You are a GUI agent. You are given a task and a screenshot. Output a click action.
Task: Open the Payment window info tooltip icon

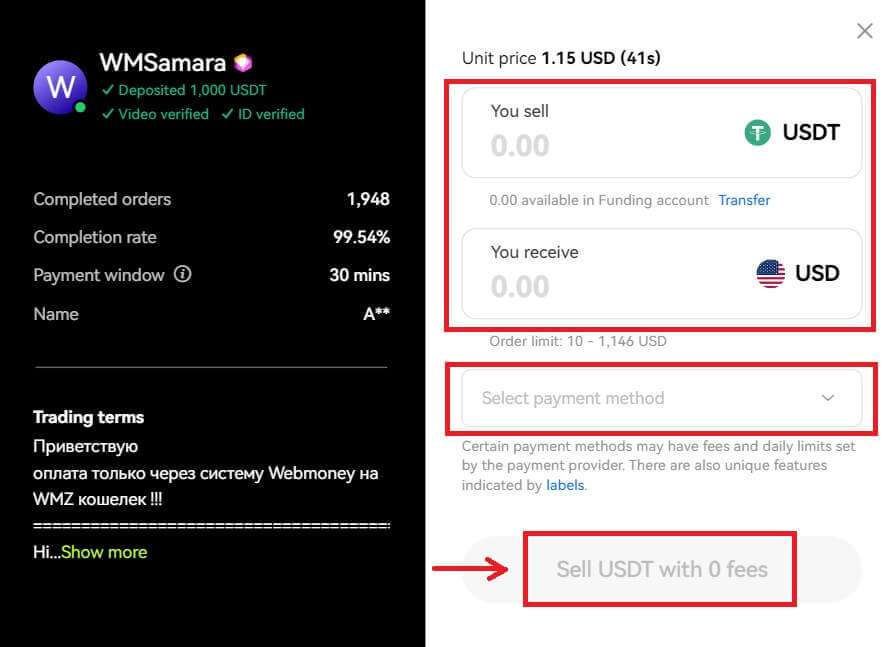(x=183, y=275)
